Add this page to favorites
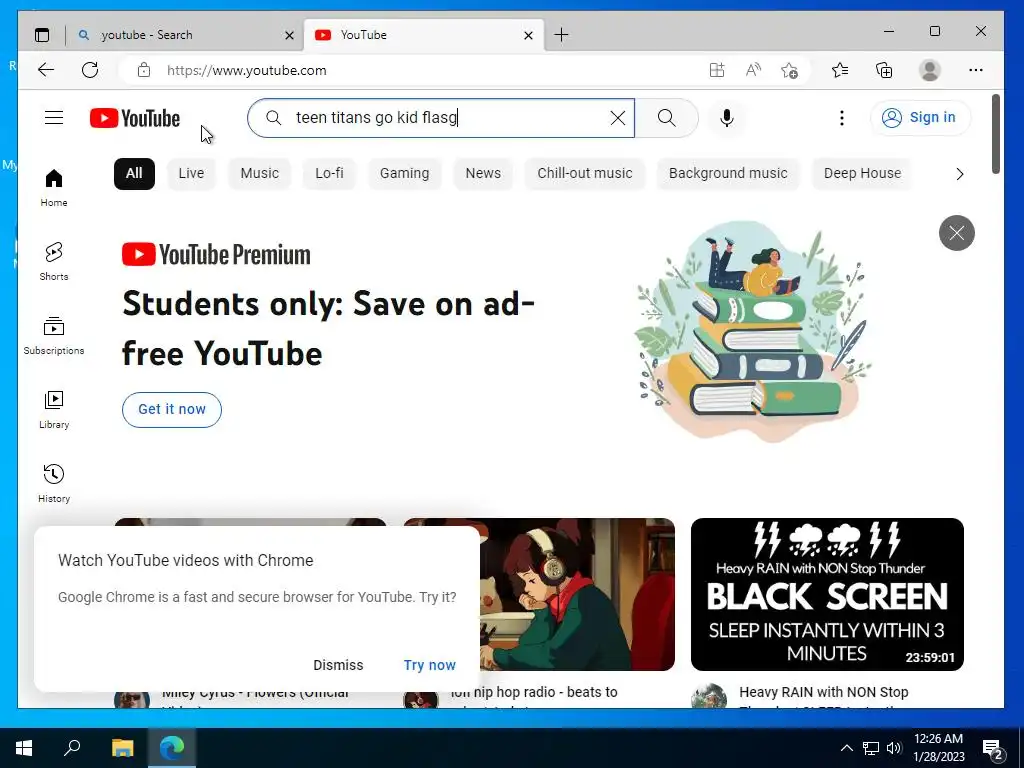This screenshot has height=768, width=1024. [789, 70]
